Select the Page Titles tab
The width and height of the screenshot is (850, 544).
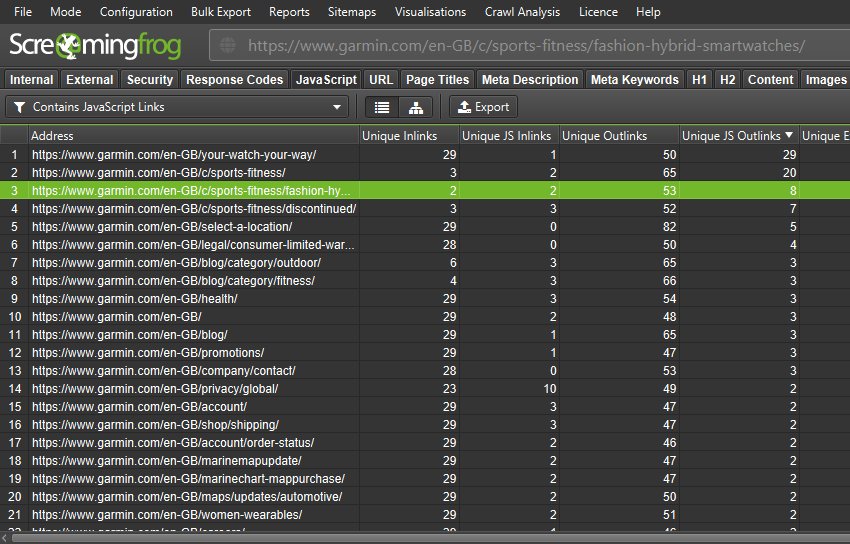click(437, 80)
